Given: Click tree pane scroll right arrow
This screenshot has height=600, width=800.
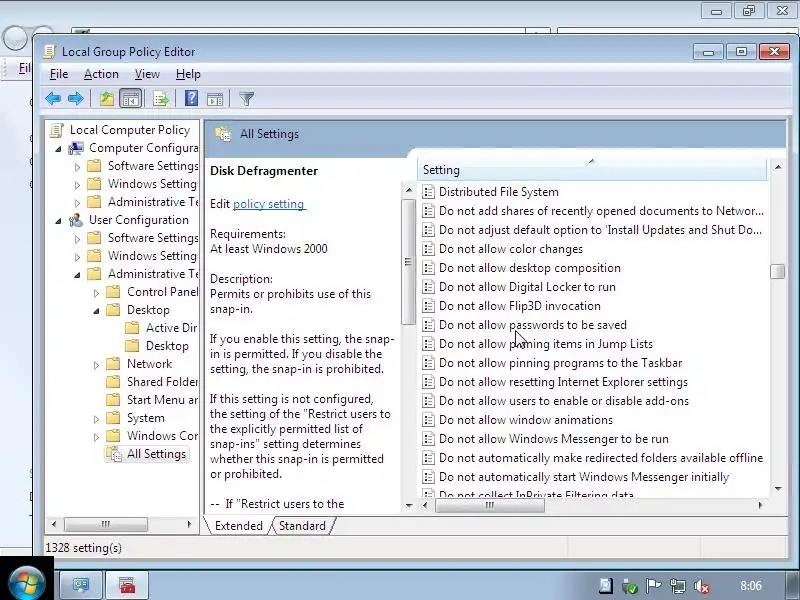Looking at the screenshot, I should (189, 524).
